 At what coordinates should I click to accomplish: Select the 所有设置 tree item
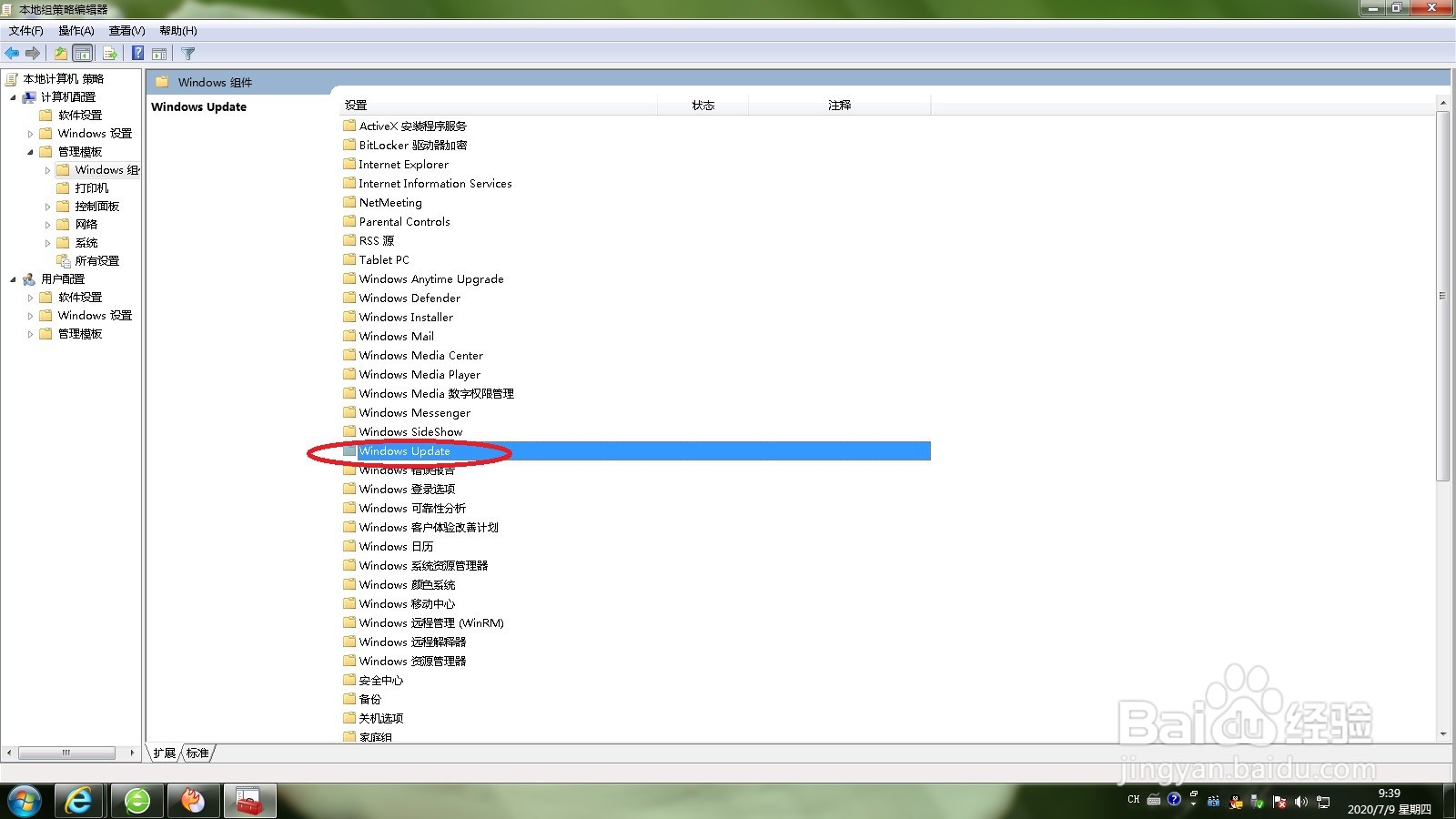click(97, 261)
